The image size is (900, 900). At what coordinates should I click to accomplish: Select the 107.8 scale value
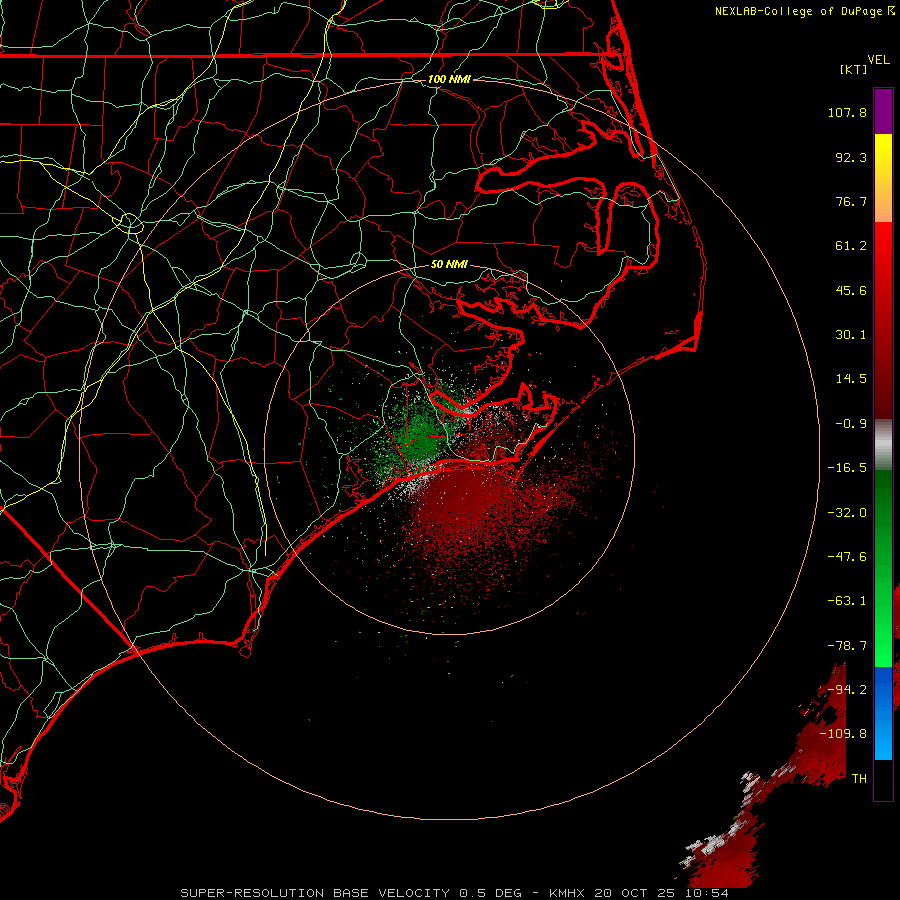pos(847,112)
